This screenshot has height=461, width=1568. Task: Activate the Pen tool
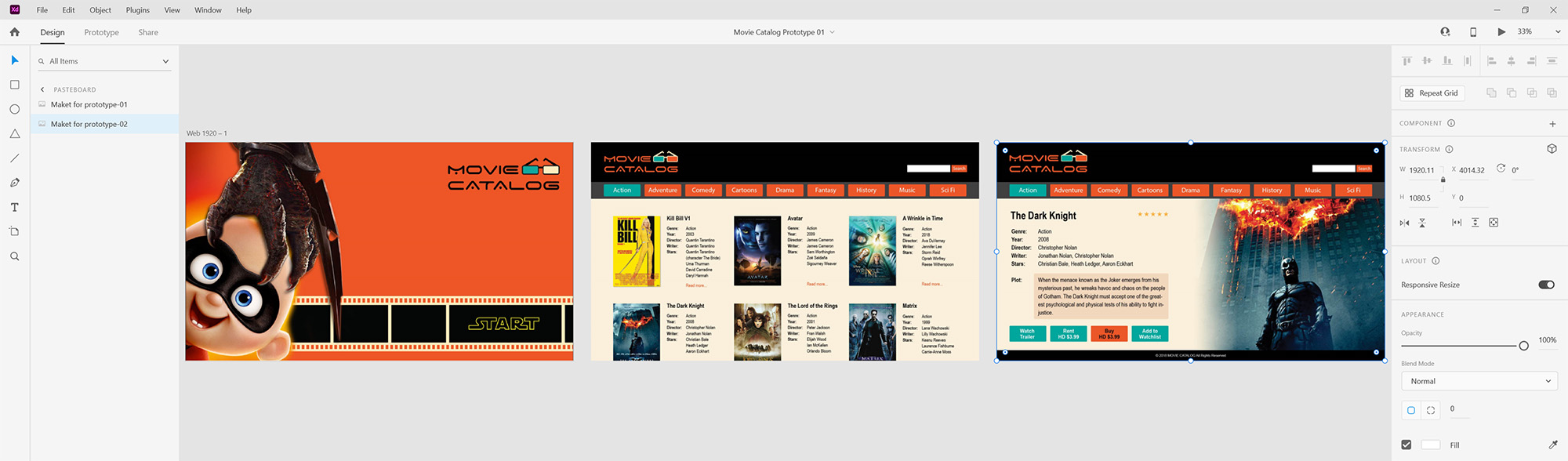[14, 183]
